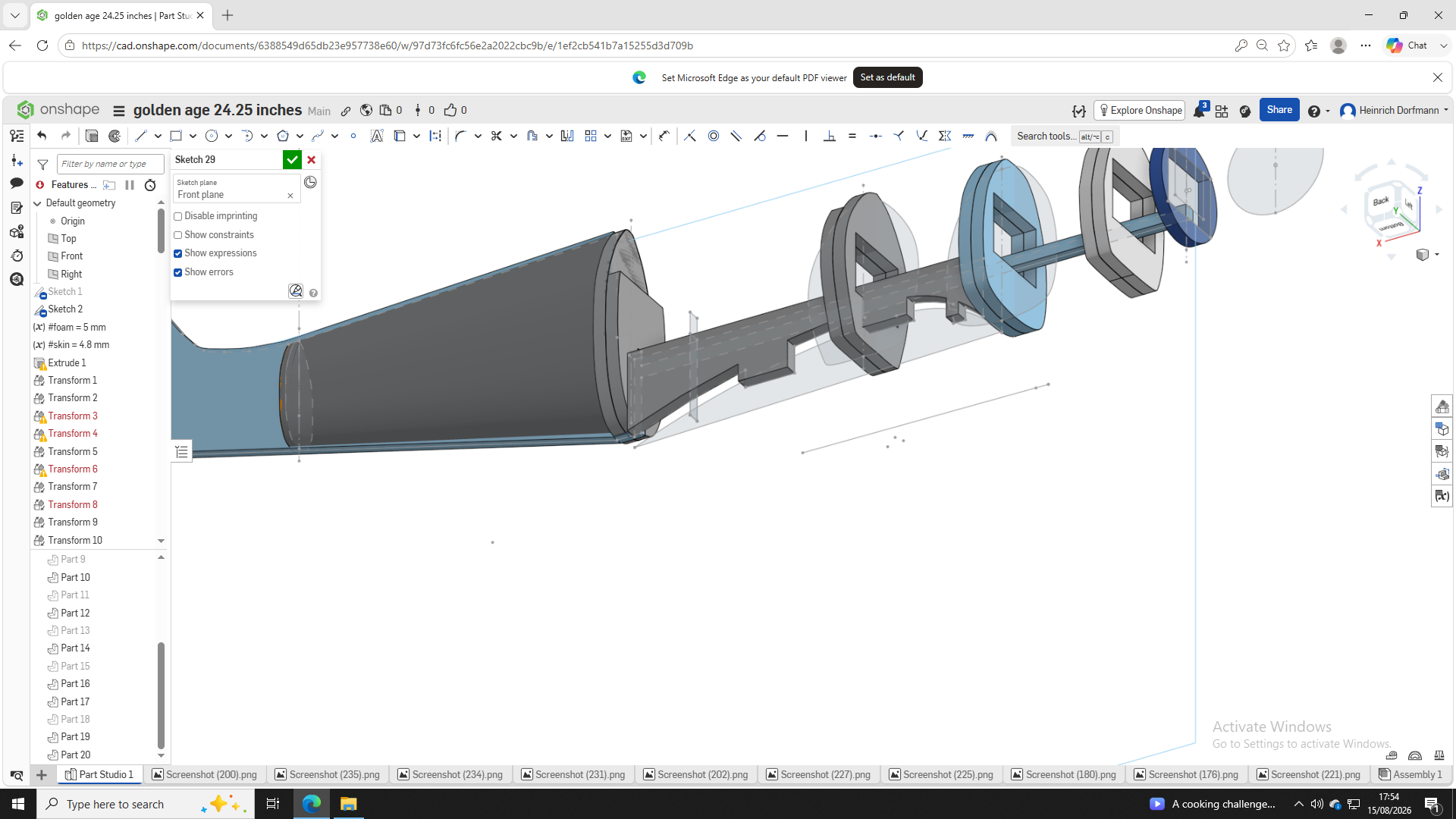
Task: Open the Windows File Explorer taskbar icon
Action: [x=348, y=804]
